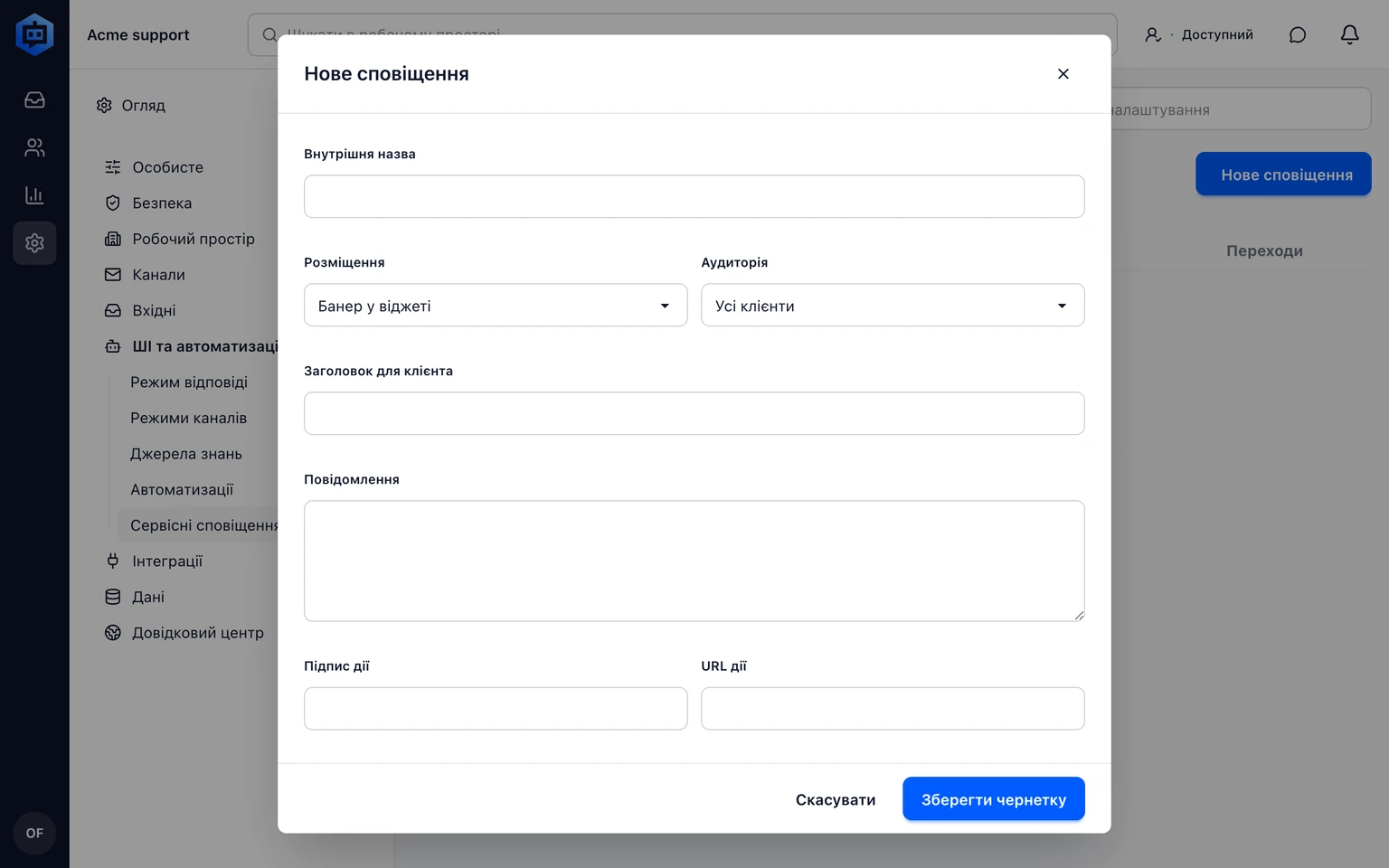Open Дані settings
The image size is (1389, 868).
(148, 597)
